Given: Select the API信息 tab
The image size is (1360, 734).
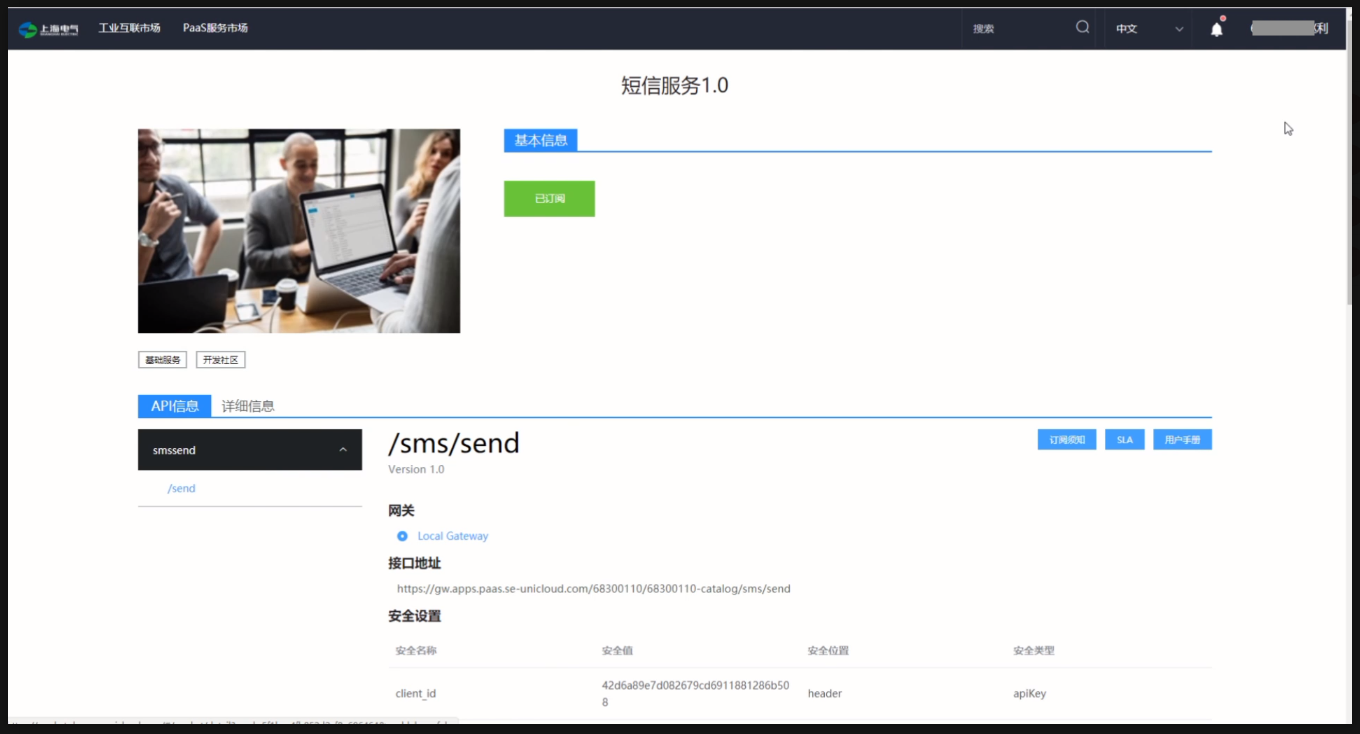Looking at the screenshot, I should pos(176,406).
